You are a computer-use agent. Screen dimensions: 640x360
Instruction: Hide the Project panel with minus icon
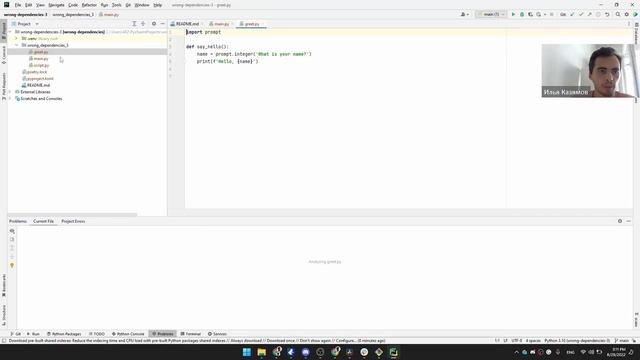pyautogui.click(x=162, y=24)
